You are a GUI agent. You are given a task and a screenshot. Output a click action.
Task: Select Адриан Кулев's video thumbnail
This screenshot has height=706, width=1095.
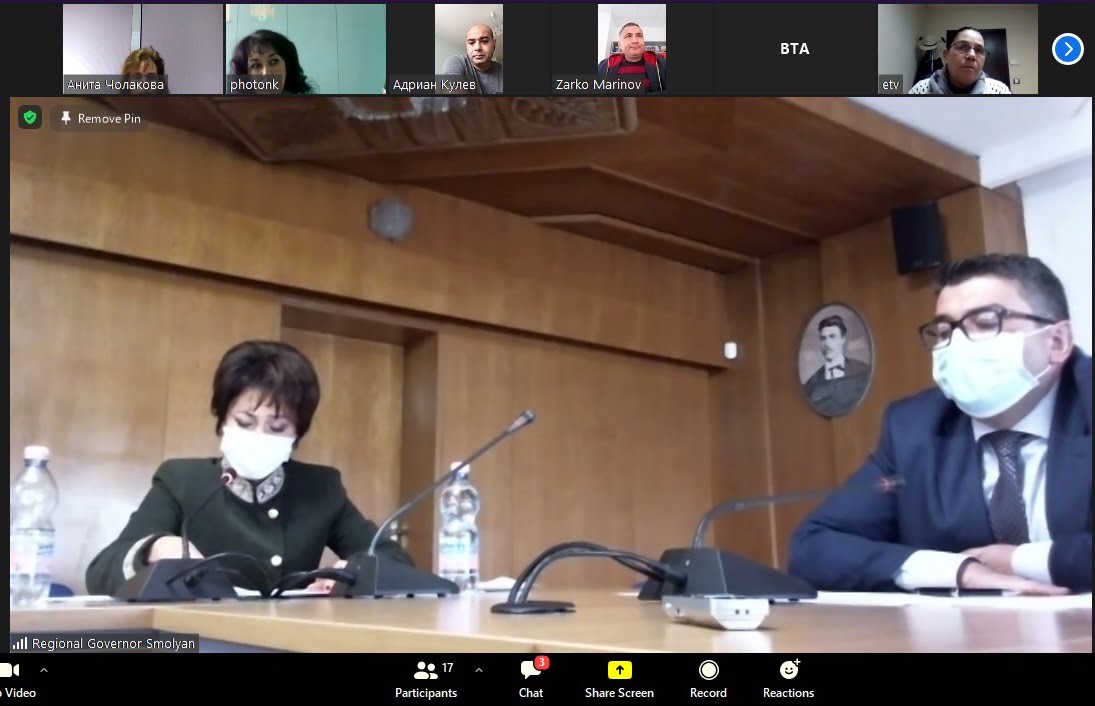coord(469,49)
